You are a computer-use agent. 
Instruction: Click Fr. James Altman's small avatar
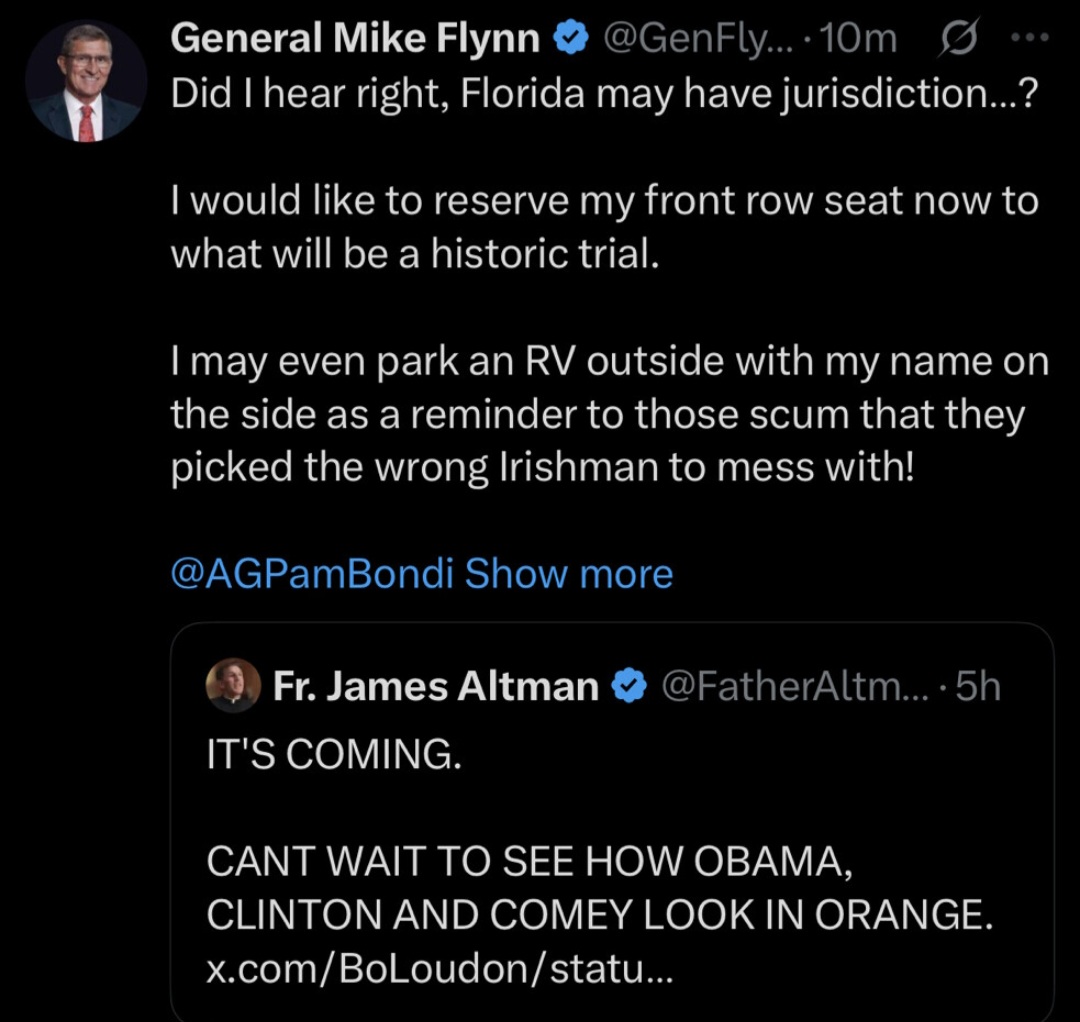[x=233, y=686]
